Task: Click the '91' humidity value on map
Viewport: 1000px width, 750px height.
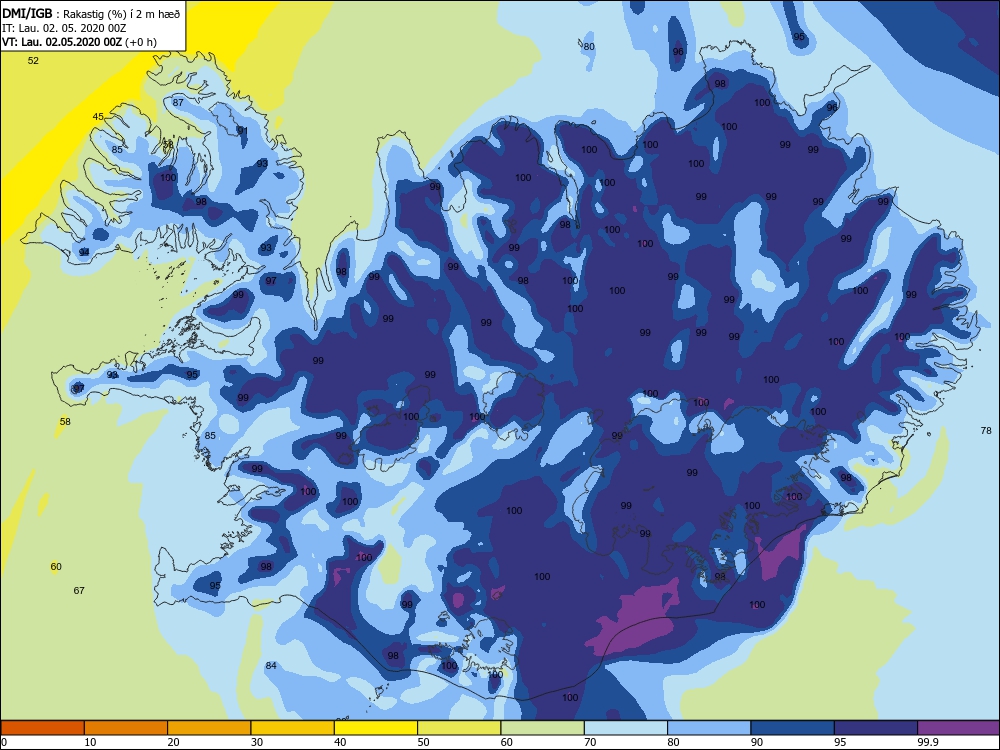Action: click(x=242, y=130)
